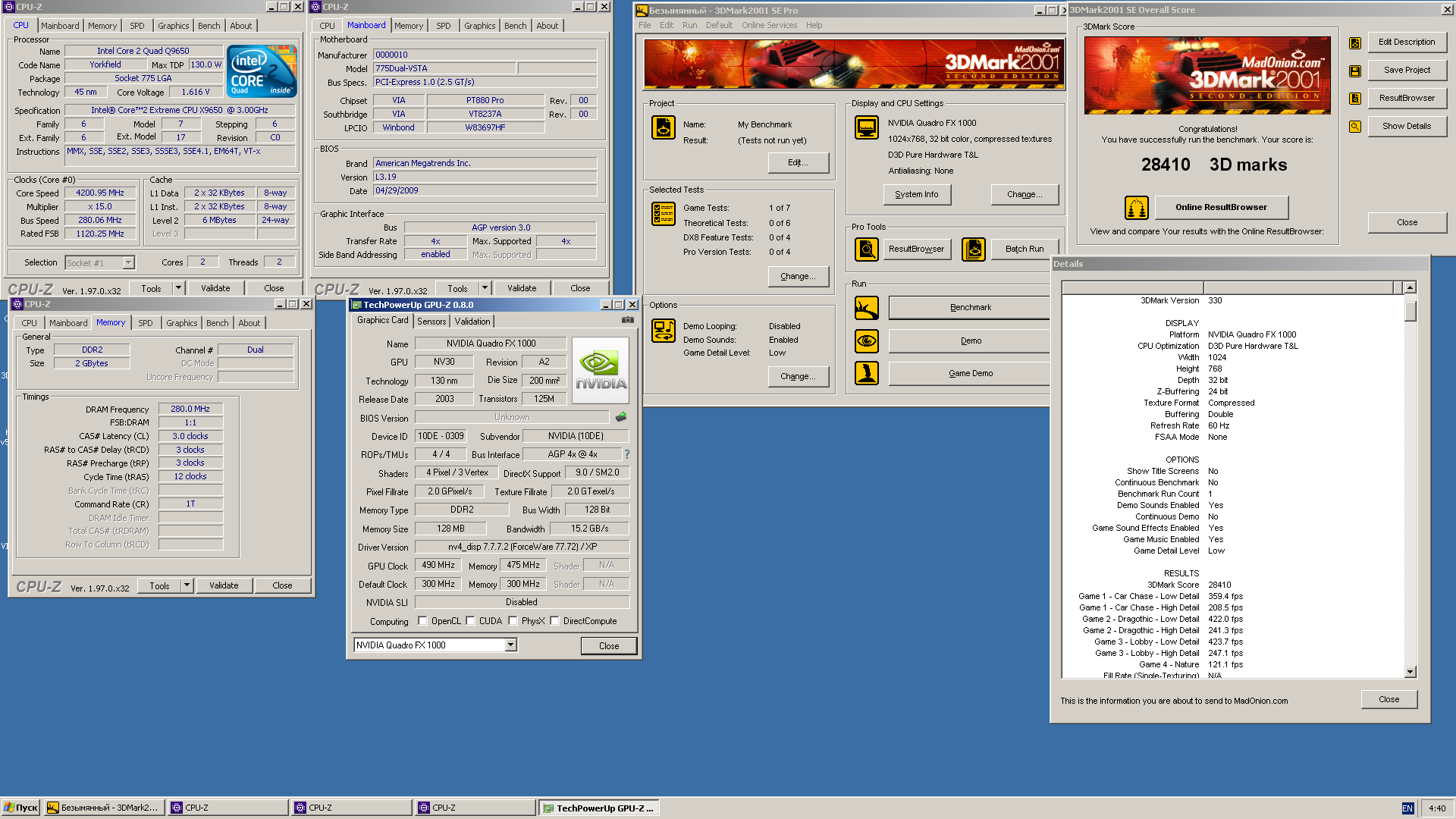Click the Game Demo joystick icon

pos(866,373)
